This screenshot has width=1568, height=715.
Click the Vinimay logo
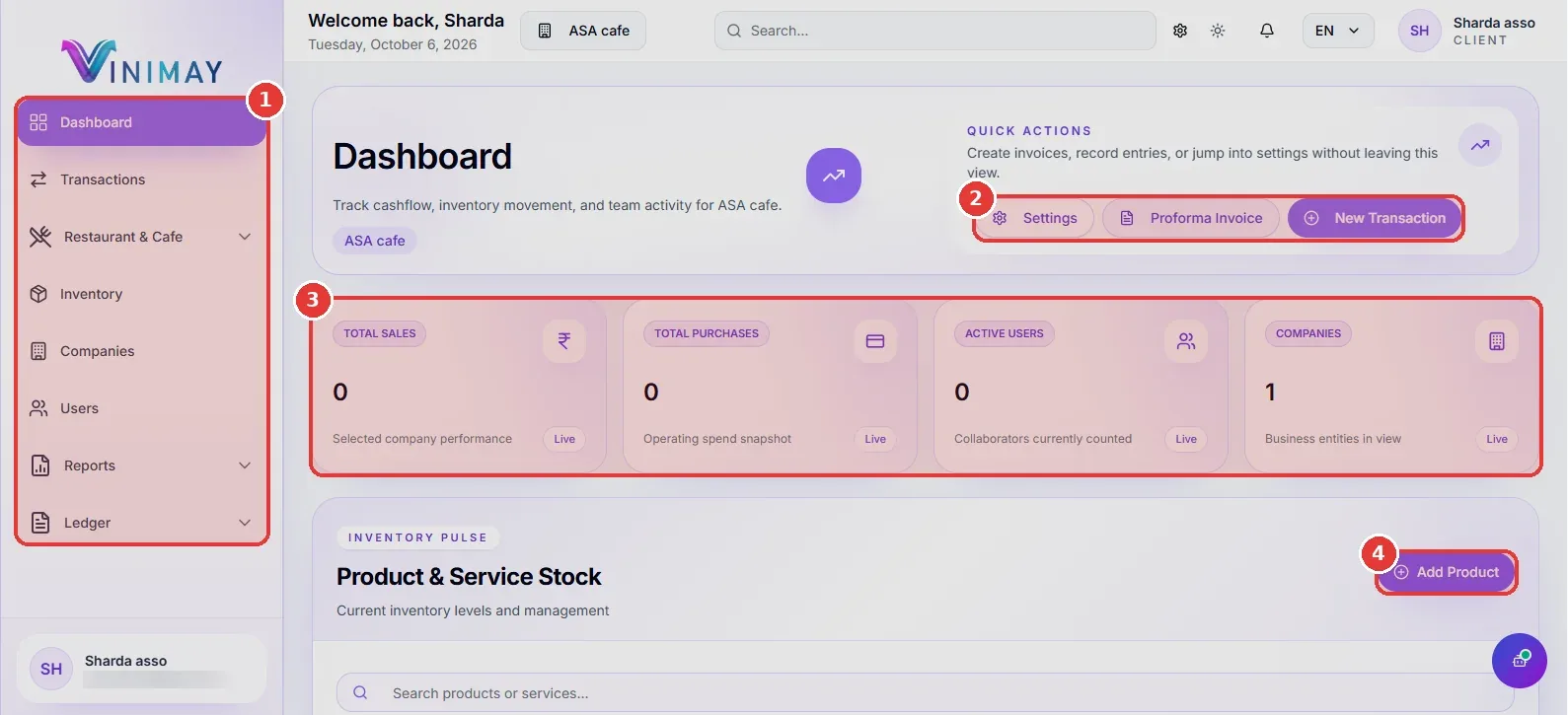tap(142, 62)
